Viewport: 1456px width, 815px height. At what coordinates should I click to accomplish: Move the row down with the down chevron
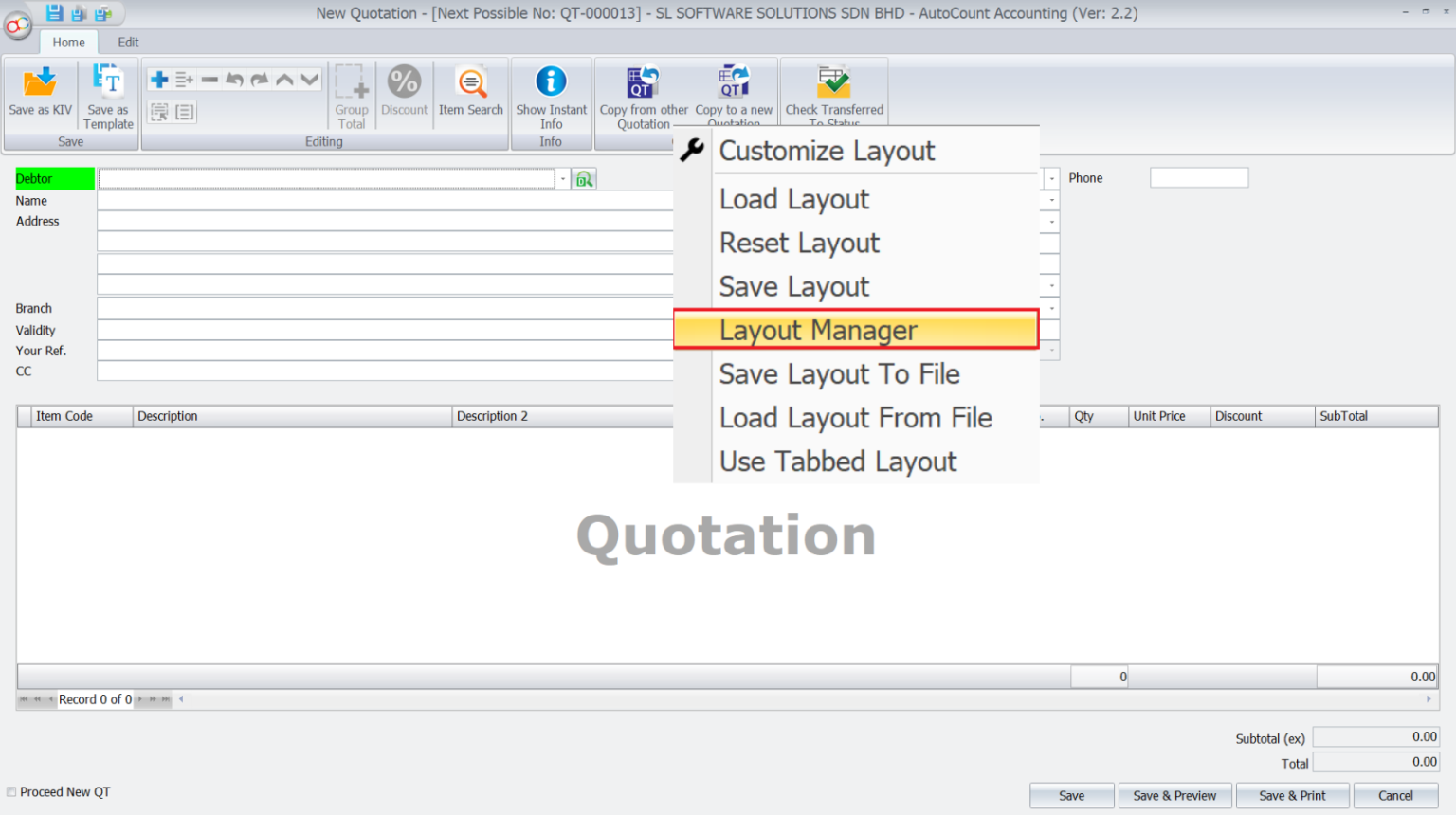click(x=309, y=80)
